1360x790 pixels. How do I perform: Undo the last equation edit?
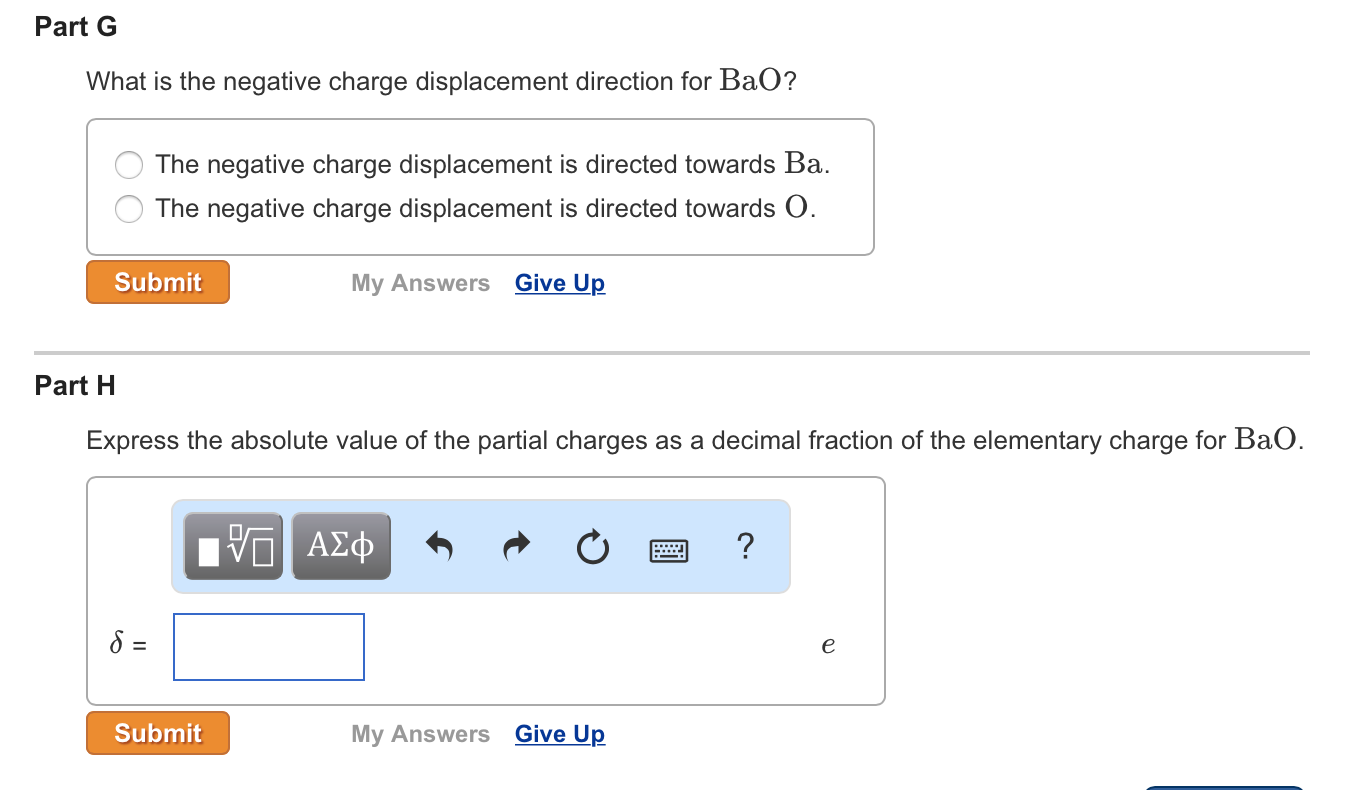click(440, 545)
